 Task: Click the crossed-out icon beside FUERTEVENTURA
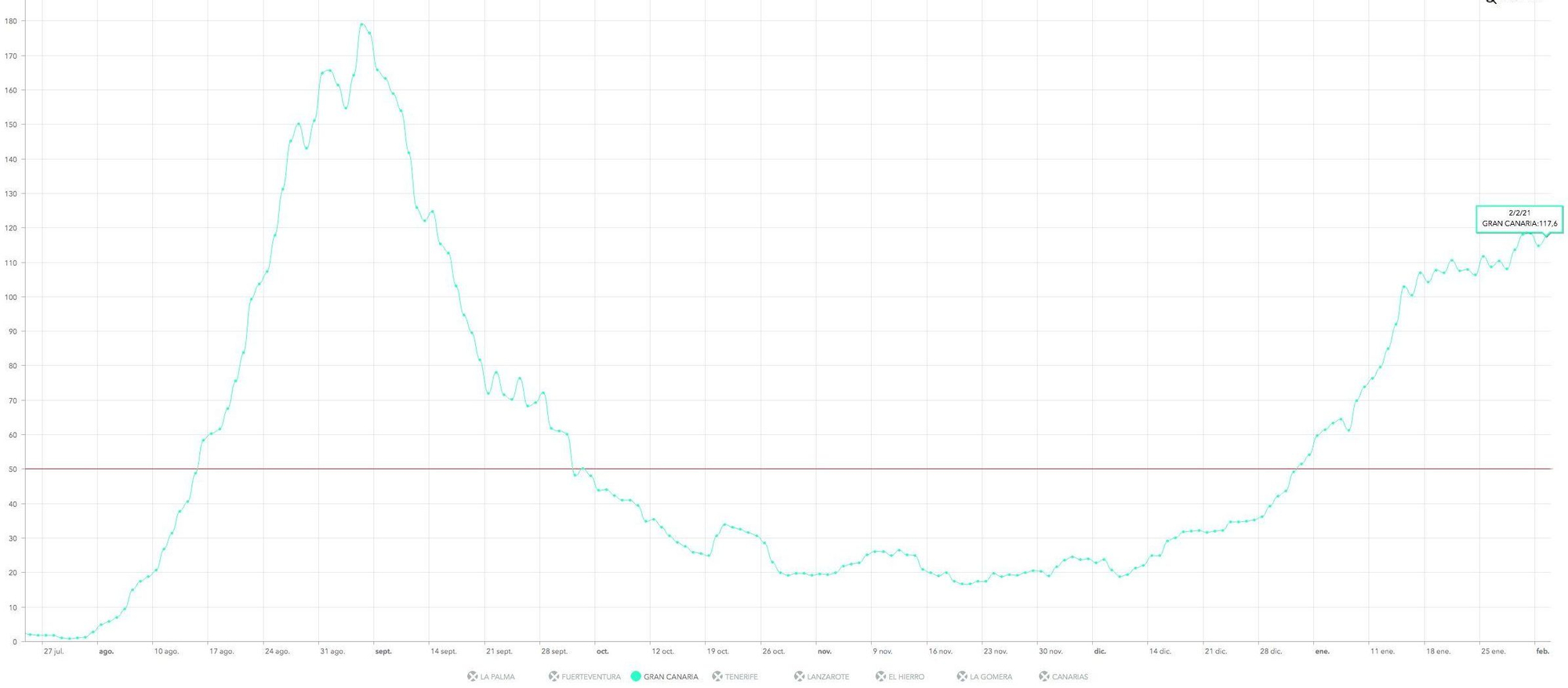pos(554,676)
